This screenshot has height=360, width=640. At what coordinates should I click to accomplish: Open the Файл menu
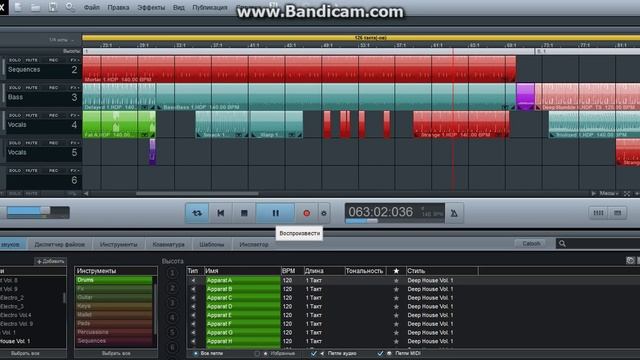coord(91,7)
